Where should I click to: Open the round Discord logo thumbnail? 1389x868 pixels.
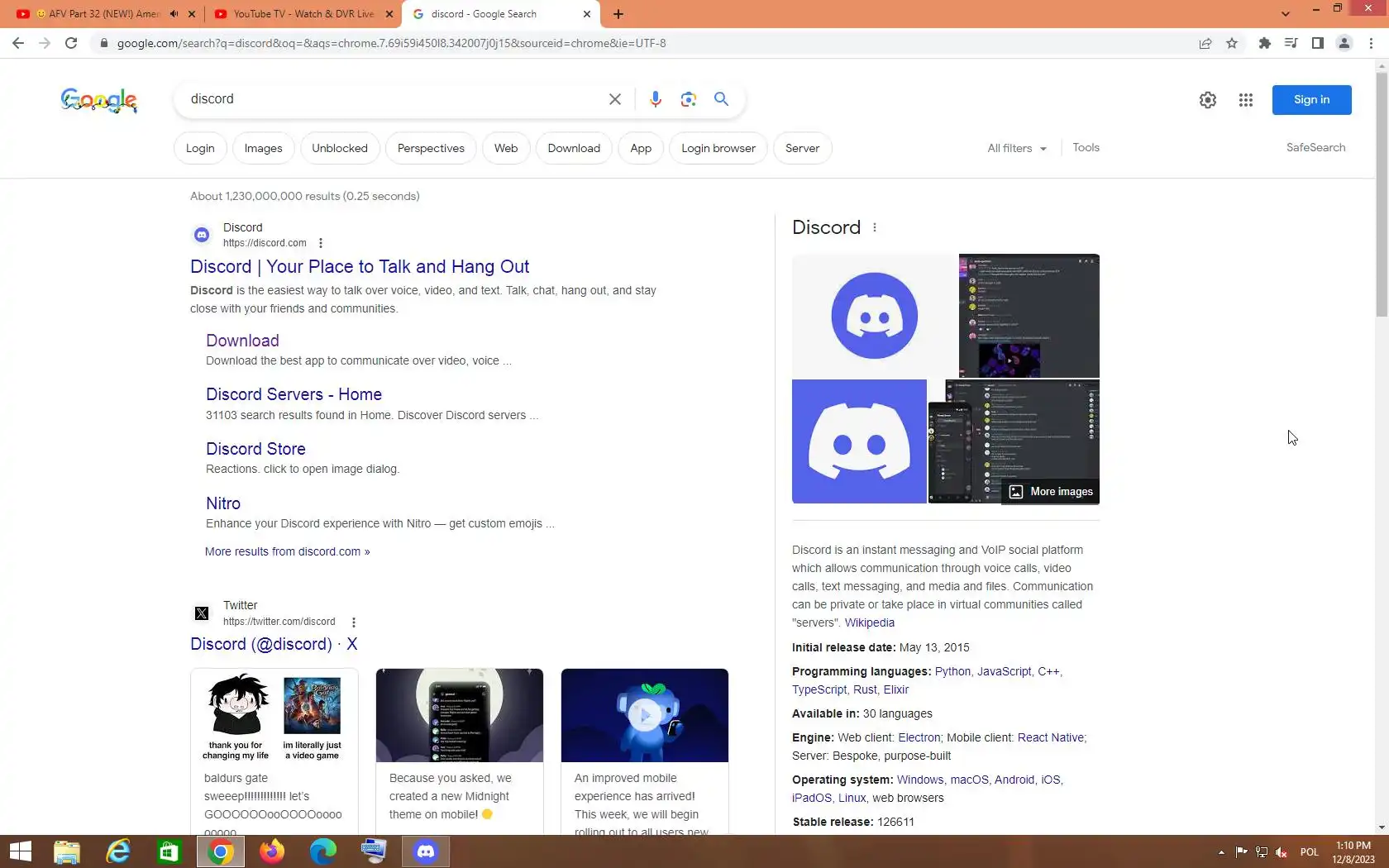875,316
